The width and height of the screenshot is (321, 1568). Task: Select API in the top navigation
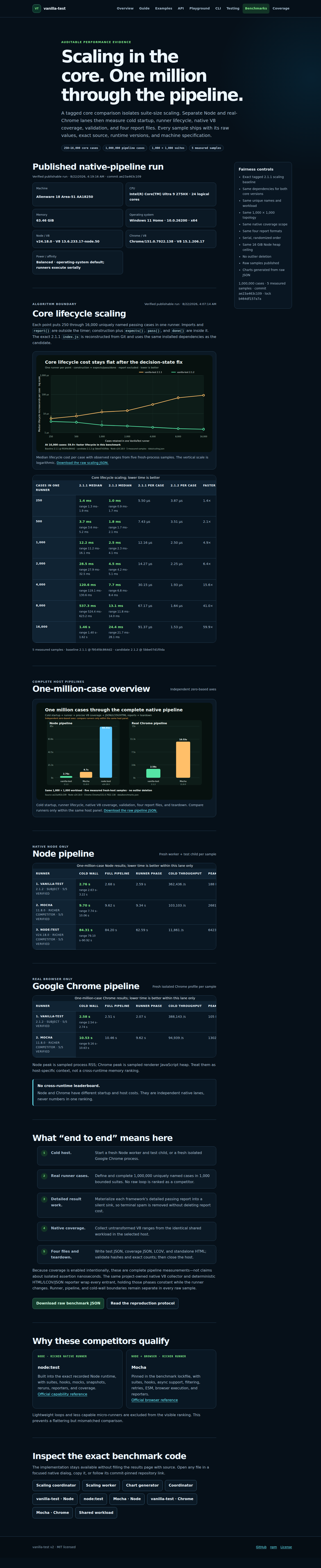click(x=181, y=9)
